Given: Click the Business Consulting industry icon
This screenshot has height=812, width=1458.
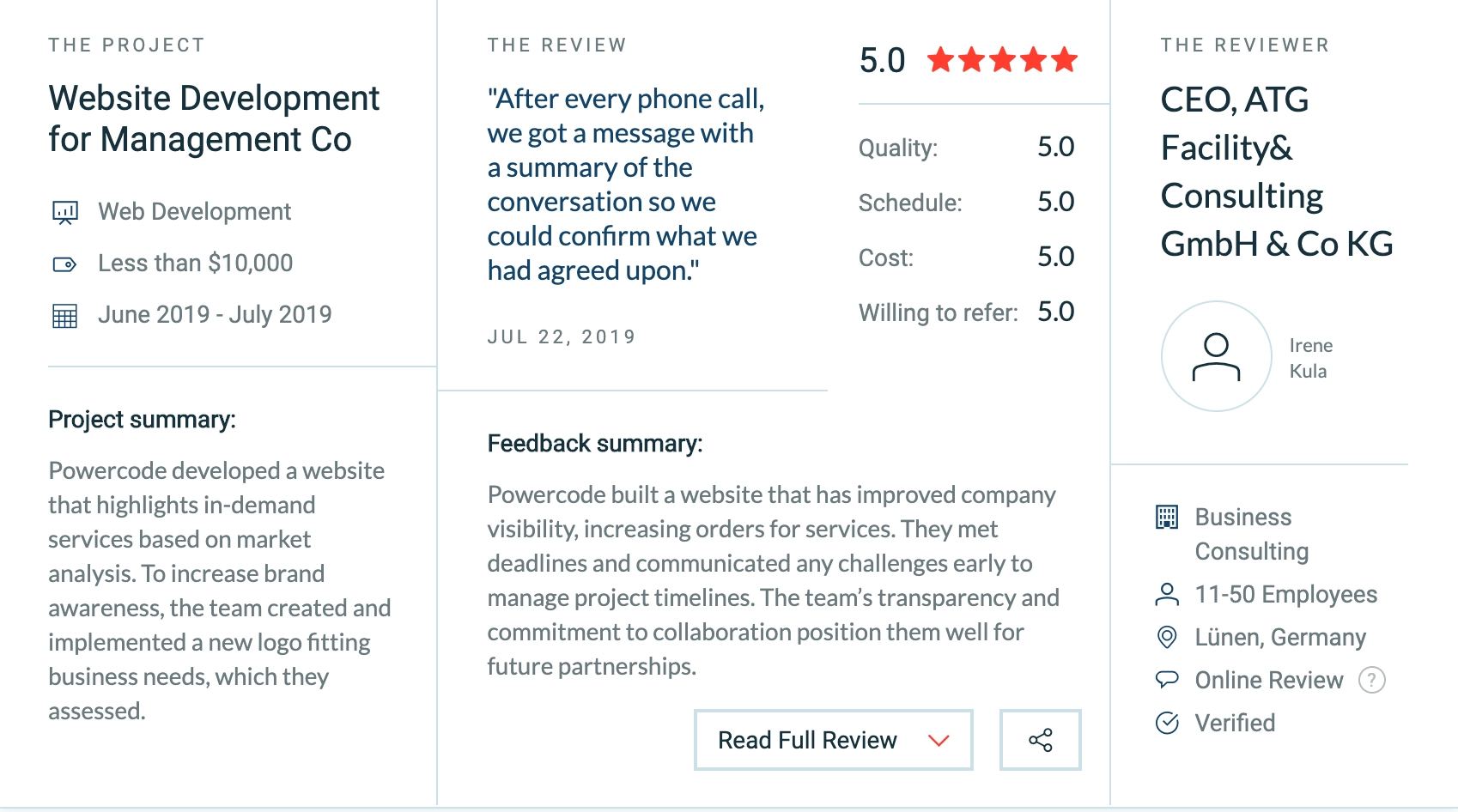Looking at the screenshot, I should coord(1166,517).
